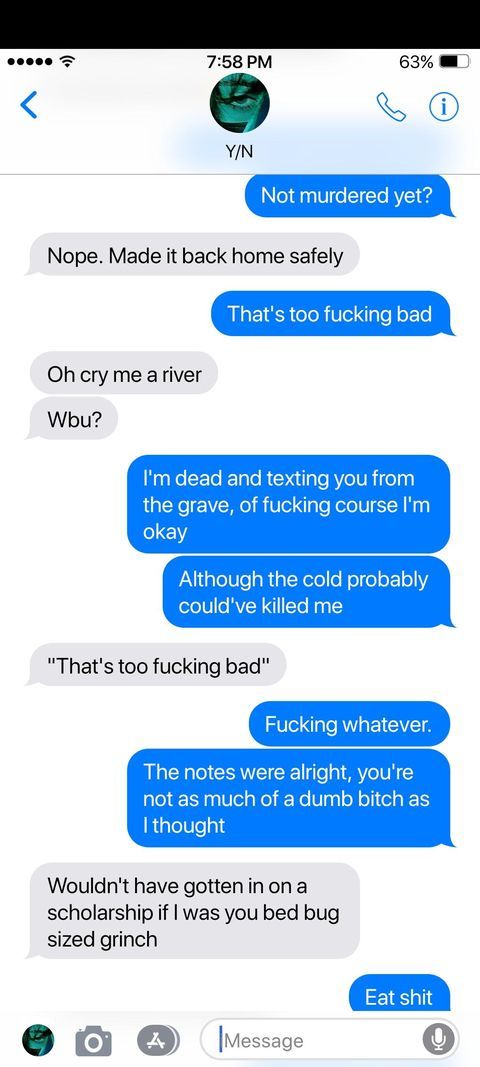Open the App Store apps icon
The height and width of the screenshot is (1067, 480).
(x=158, y=1040)
